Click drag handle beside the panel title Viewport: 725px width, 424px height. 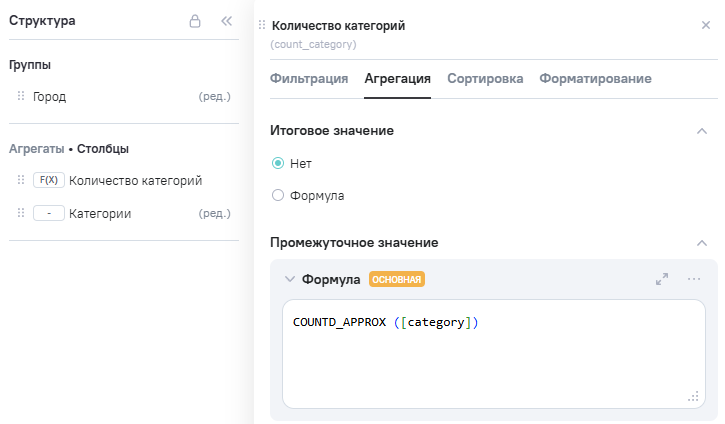click(x=262, y=26)
